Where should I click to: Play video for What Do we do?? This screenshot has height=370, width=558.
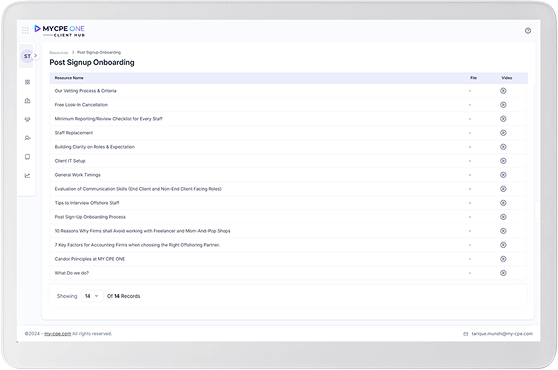(x=503, y=273)
